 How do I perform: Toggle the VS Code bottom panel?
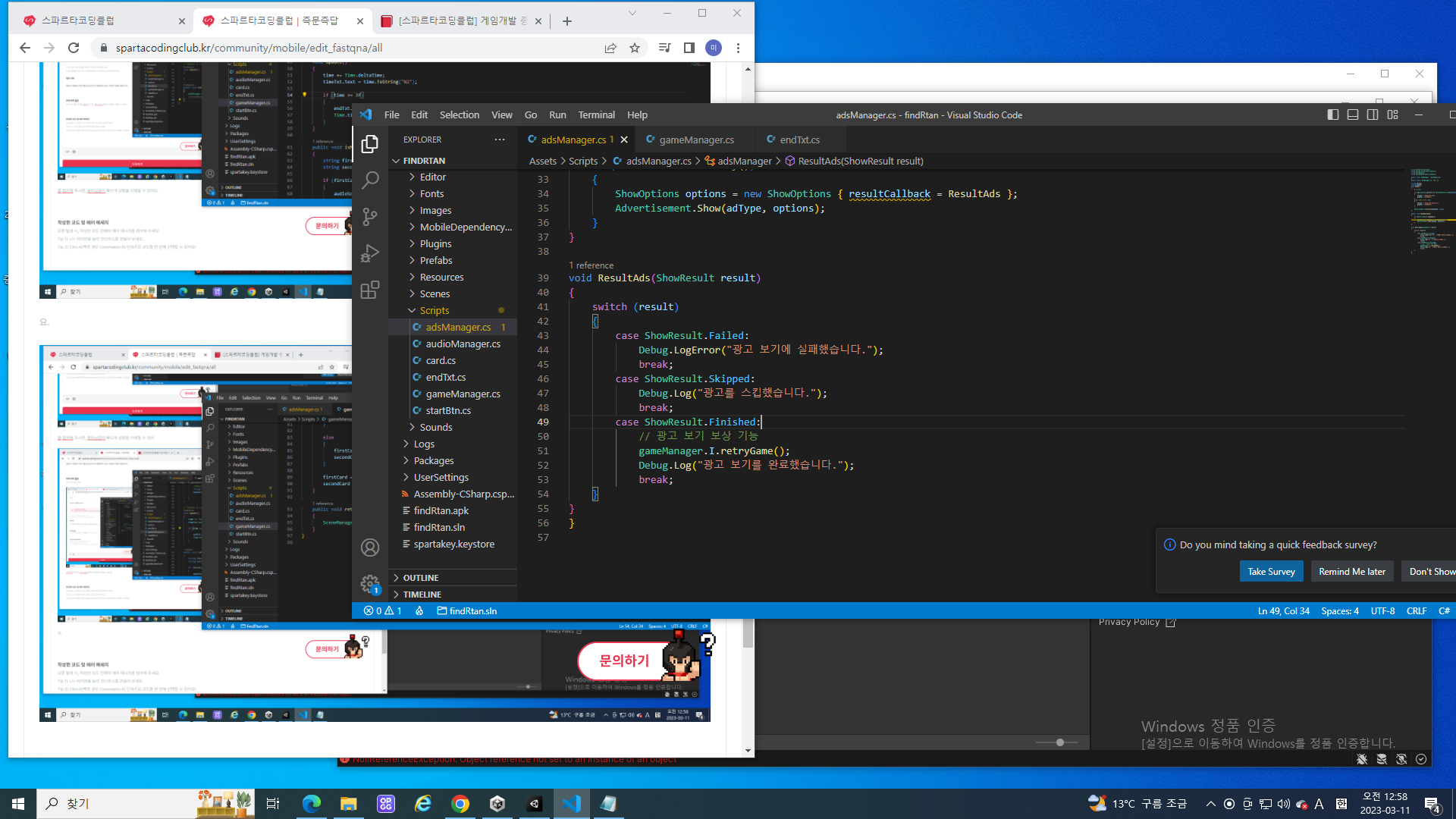tap(1353, 115)
